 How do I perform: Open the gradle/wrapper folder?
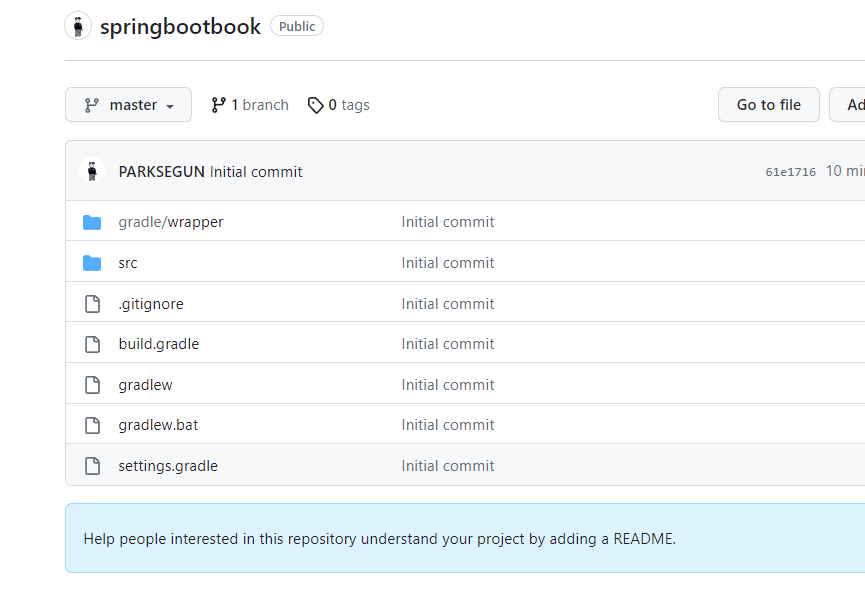[170, 222]
